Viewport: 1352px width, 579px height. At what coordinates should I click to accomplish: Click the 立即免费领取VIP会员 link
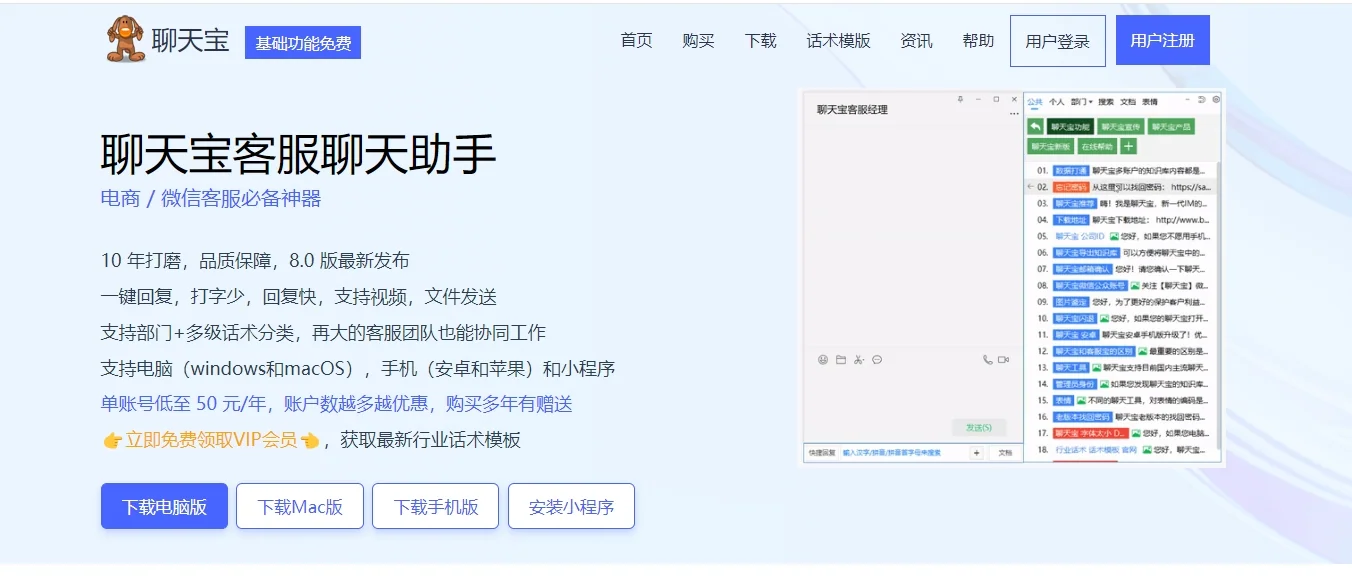tap(211, 440)
